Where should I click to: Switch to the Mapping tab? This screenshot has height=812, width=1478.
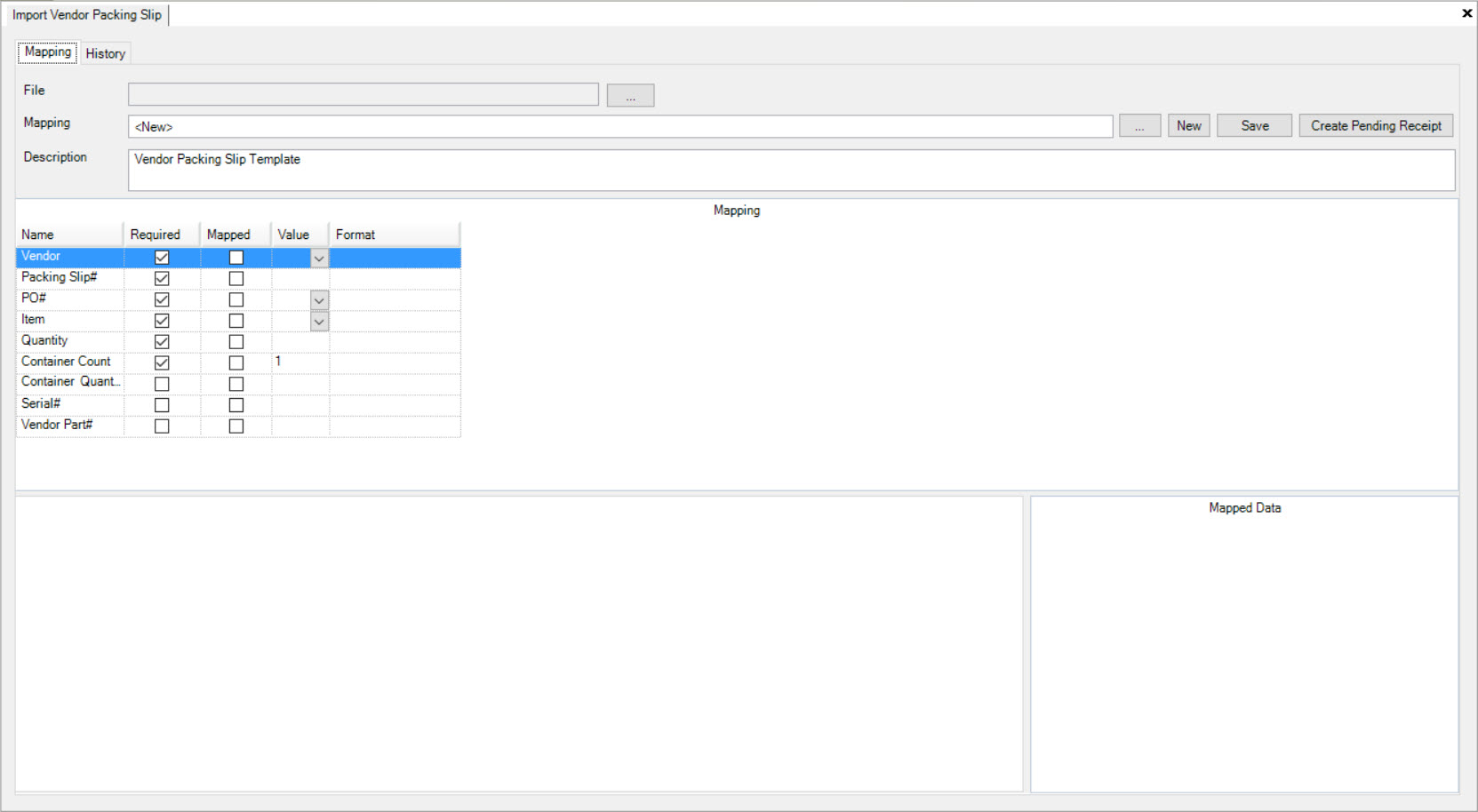point(48,52)
